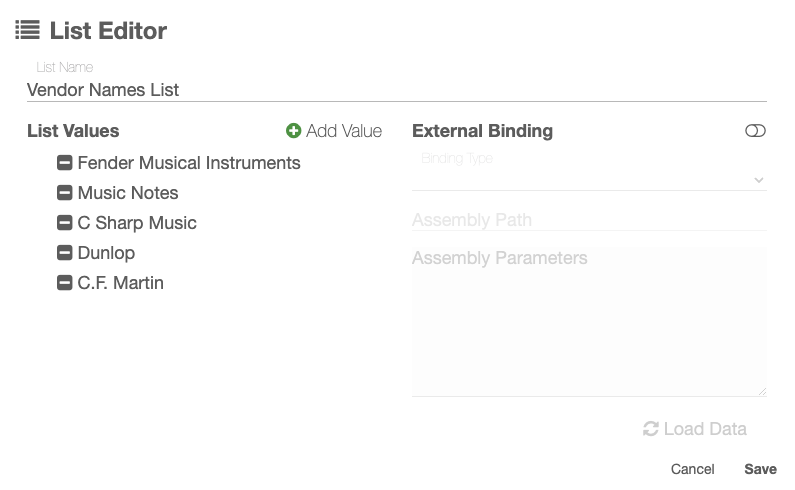Click the Cancel button
Image resolution: width=795 pixels, height=490 pixels.
(692, 469)
